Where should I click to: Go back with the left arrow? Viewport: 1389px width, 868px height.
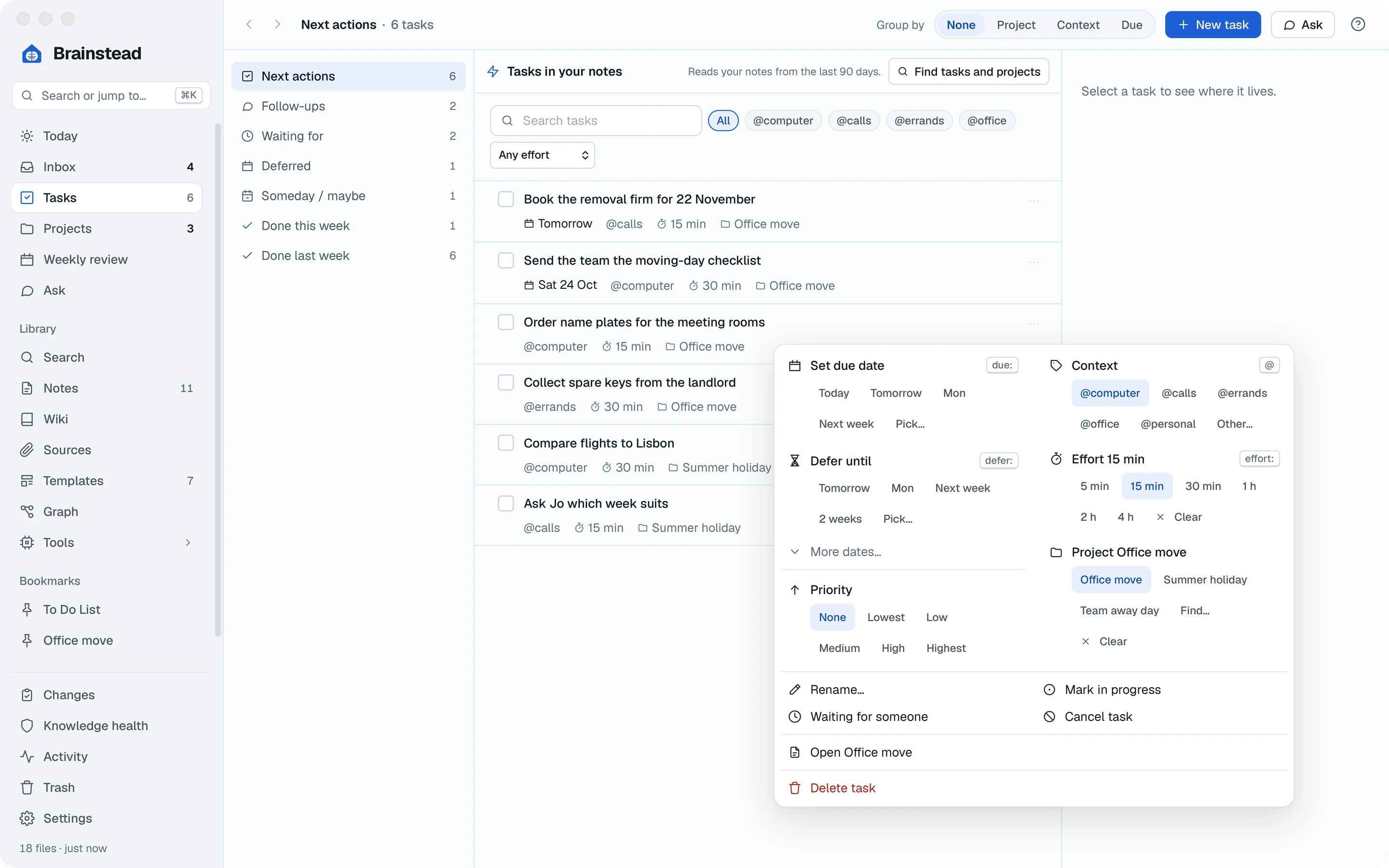(x=249, y=25)
